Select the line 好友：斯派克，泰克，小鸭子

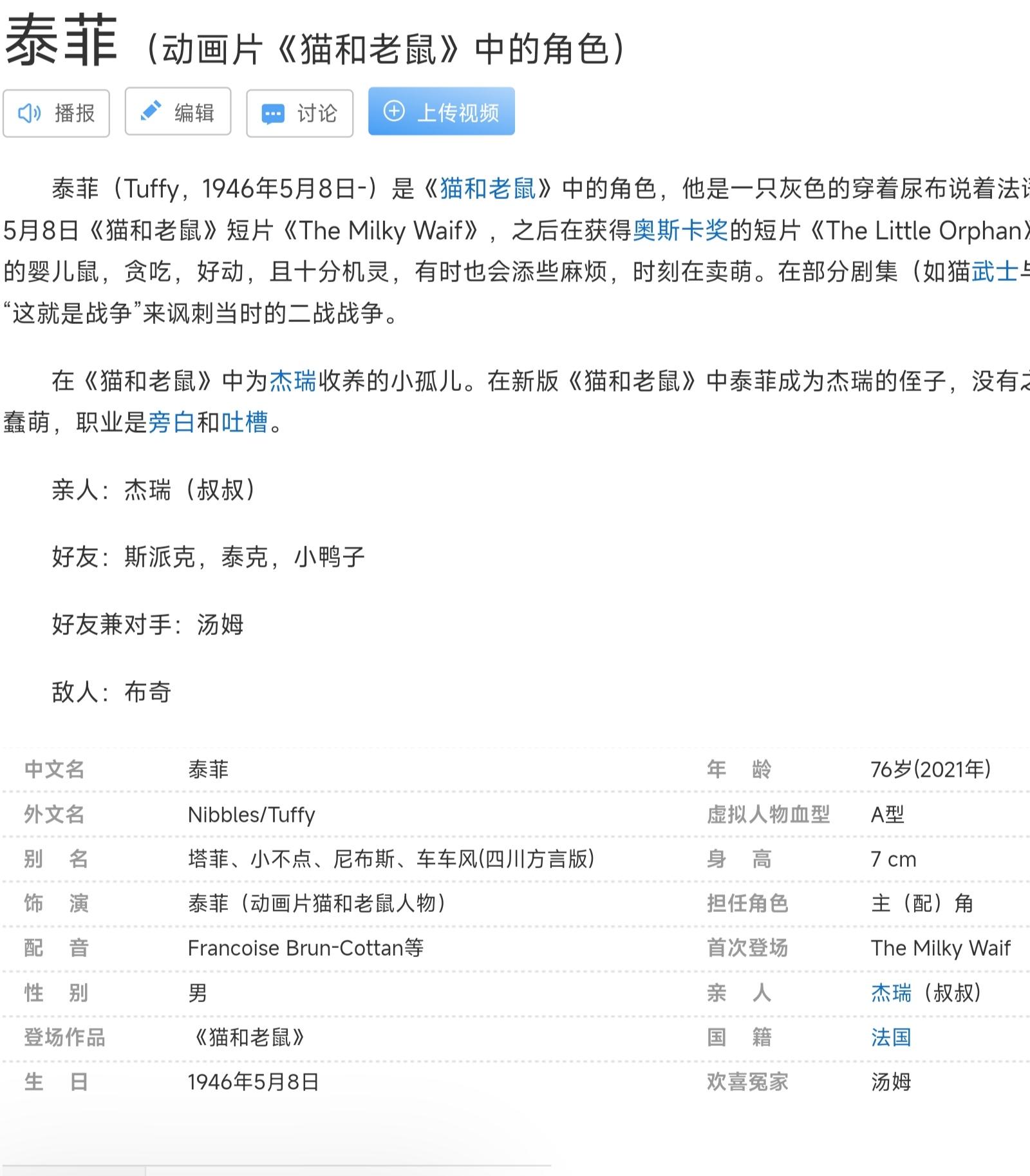tap(209, 556)
